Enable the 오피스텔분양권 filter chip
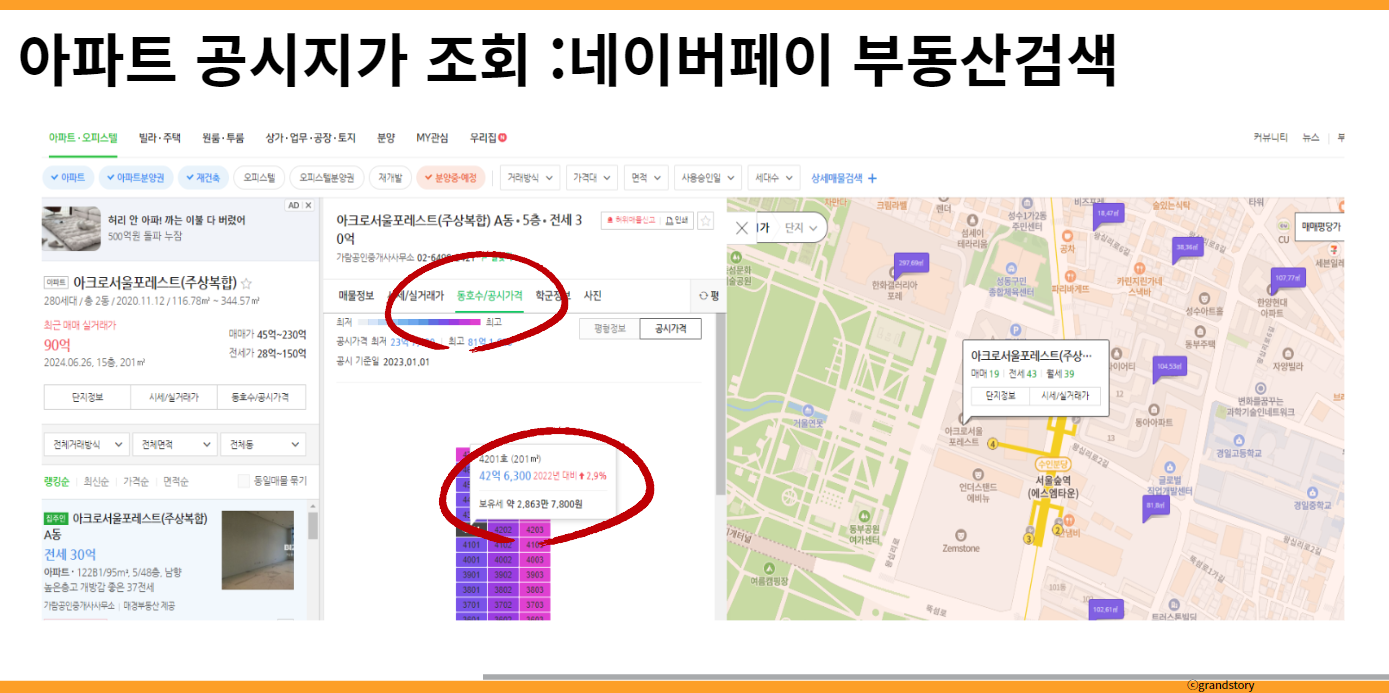This screenshot has height=693, width=1389. coord(327,178)
